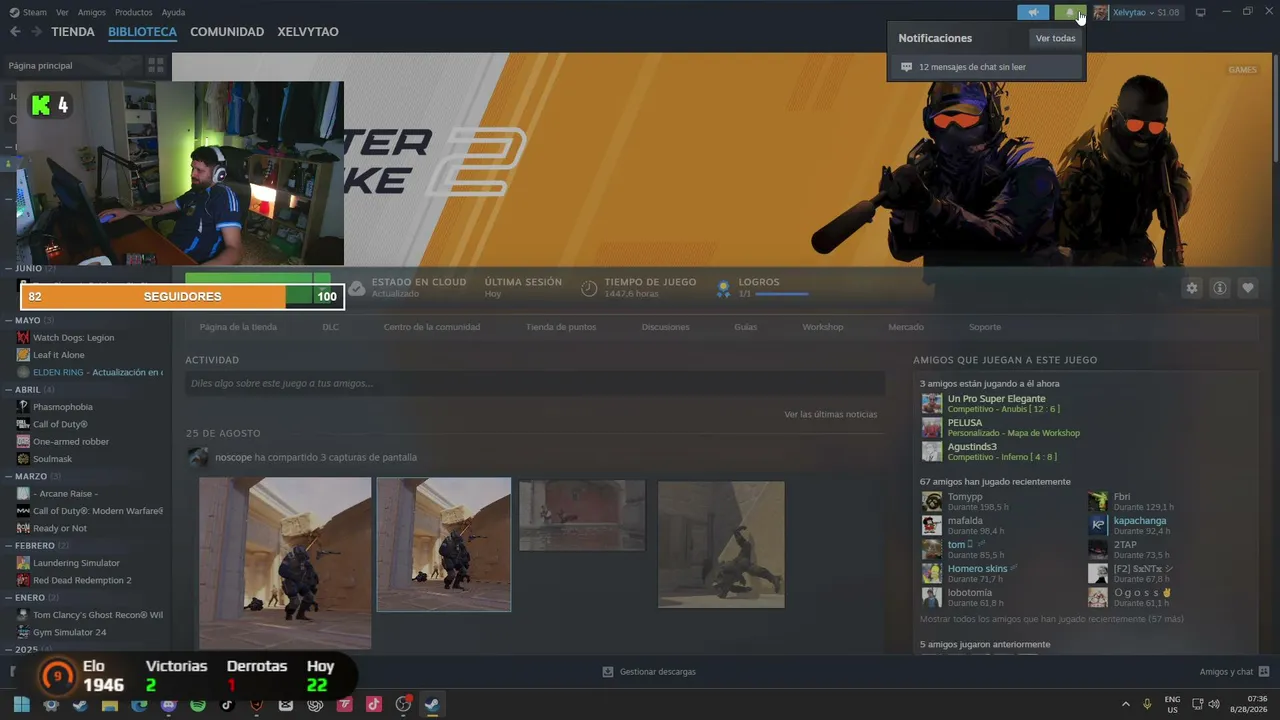Add Counter-Strike 2 to favorites heart

pos(1248,288)
